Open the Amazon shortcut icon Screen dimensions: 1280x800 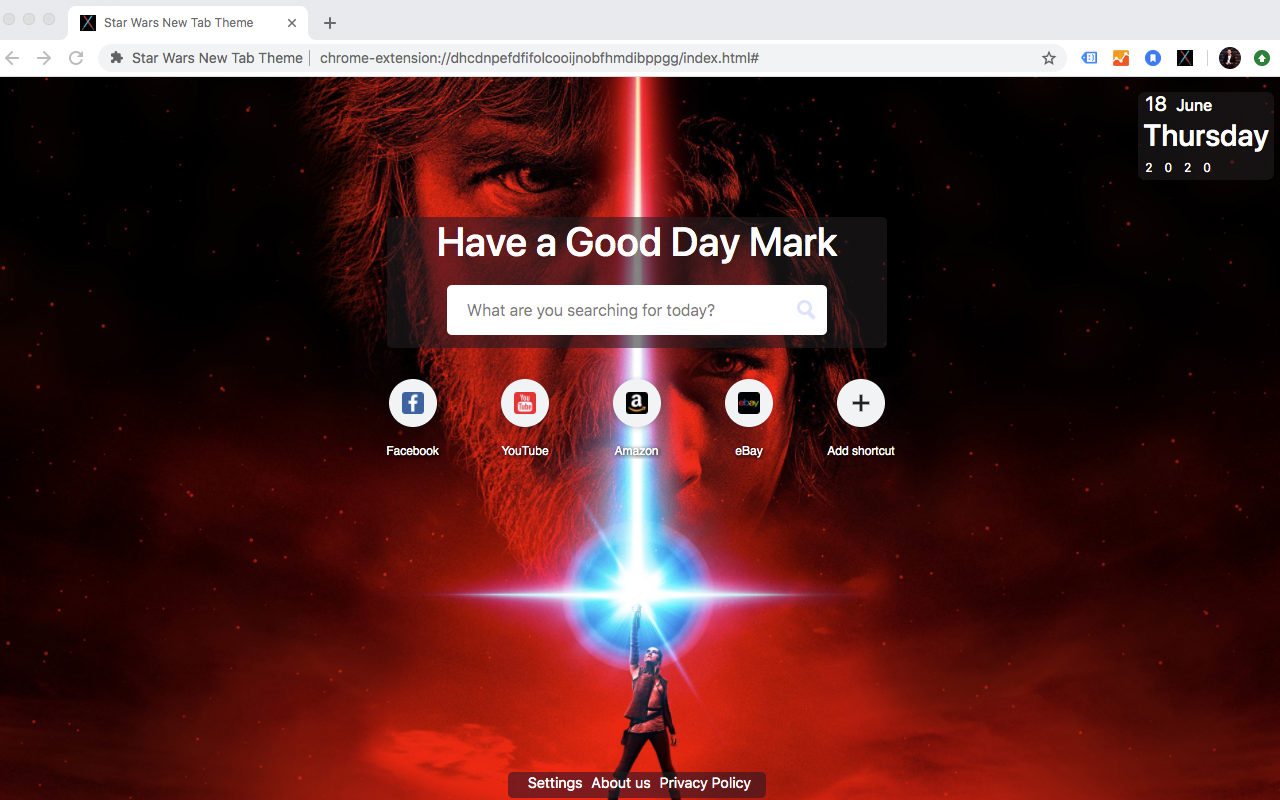pos(637,403)
